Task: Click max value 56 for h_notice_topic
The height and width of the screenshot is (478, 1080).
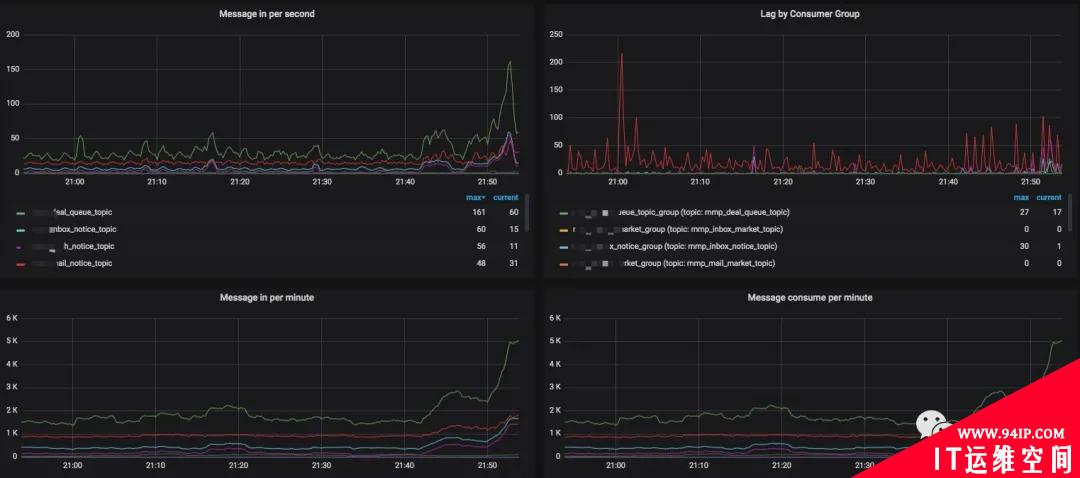Action: click(481, 246)
